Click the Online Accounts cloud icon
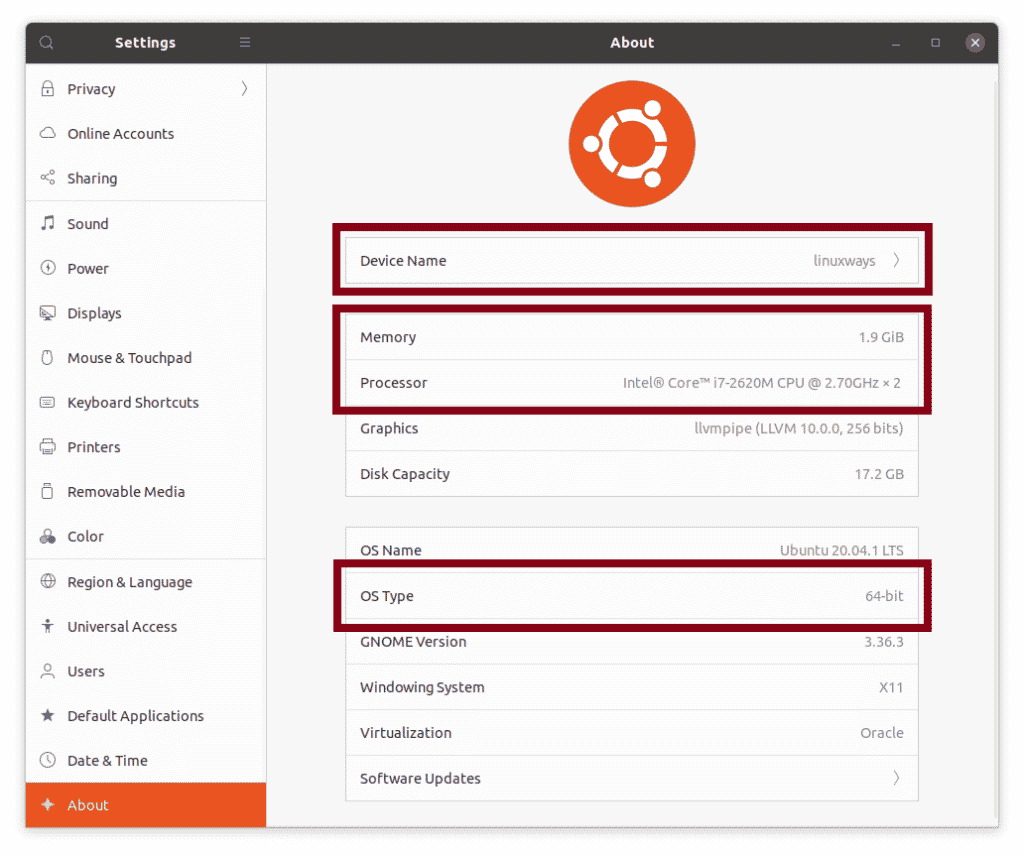Screen dimensions: 1024x856 click(x=47, y=133)
